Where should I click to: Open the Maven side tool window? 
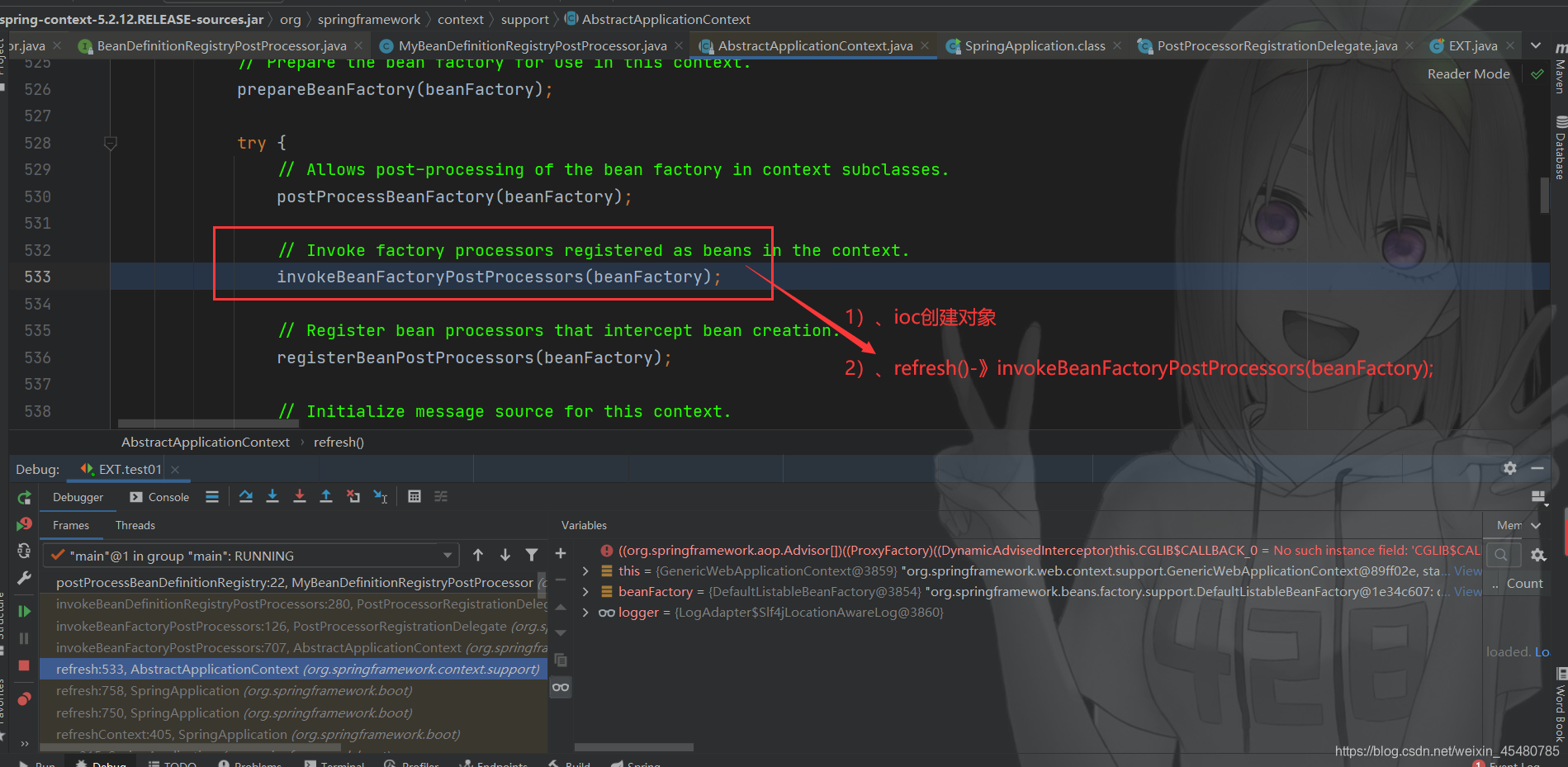click(1559, 68)
